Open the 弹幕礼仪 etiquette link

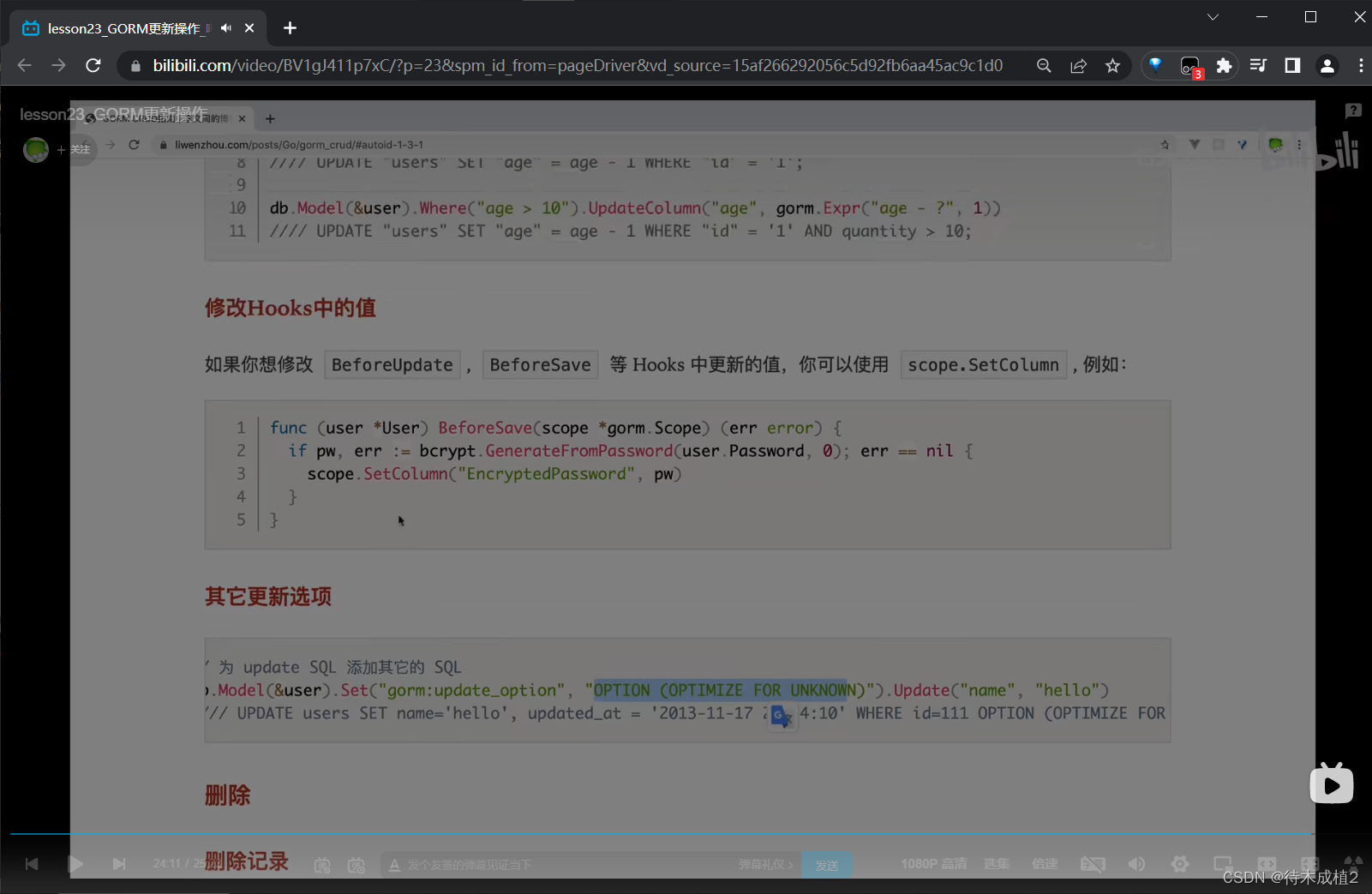766,865
